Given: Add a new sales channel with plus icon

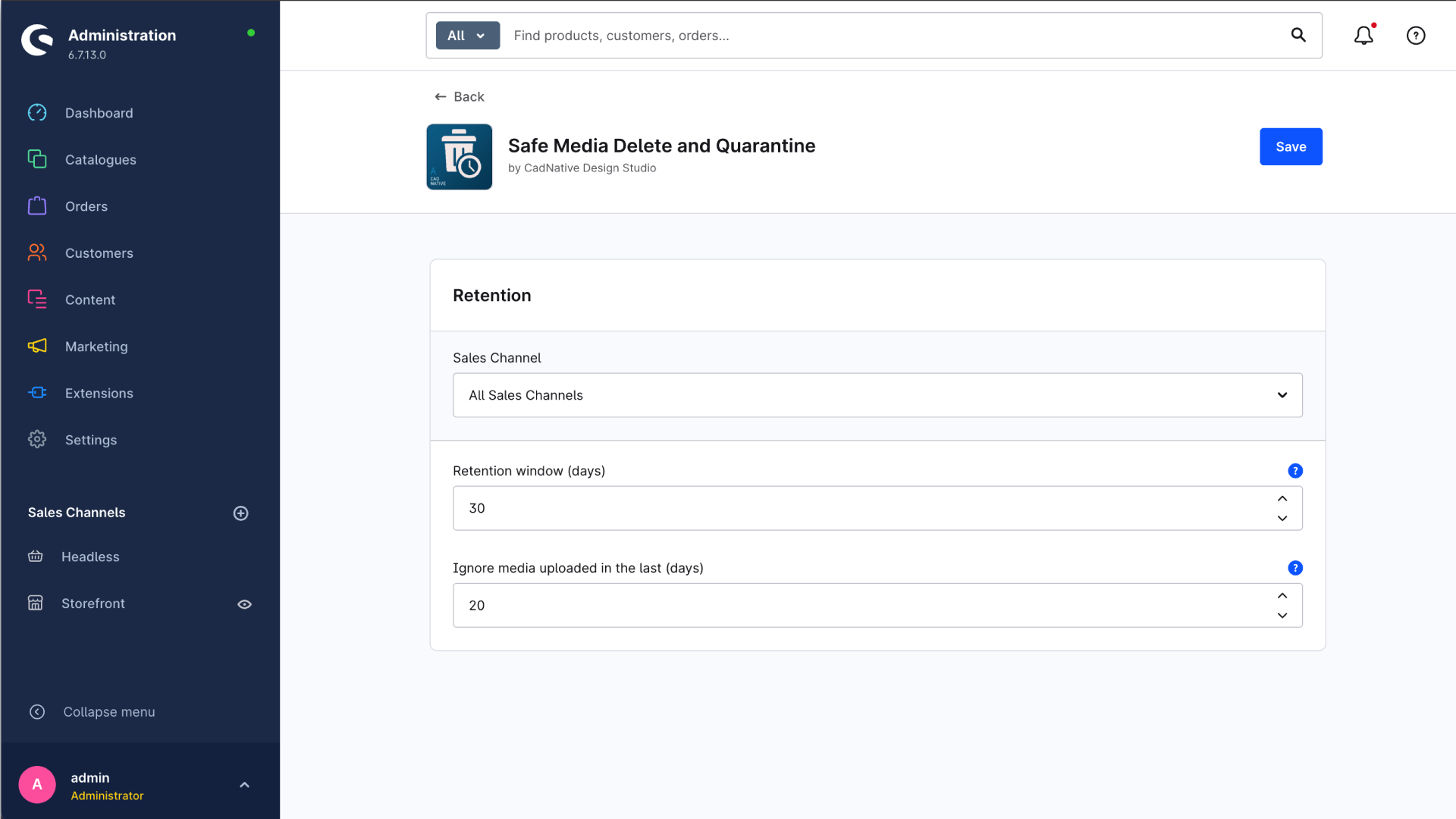Looking at the screenshot, I should 241,513.
